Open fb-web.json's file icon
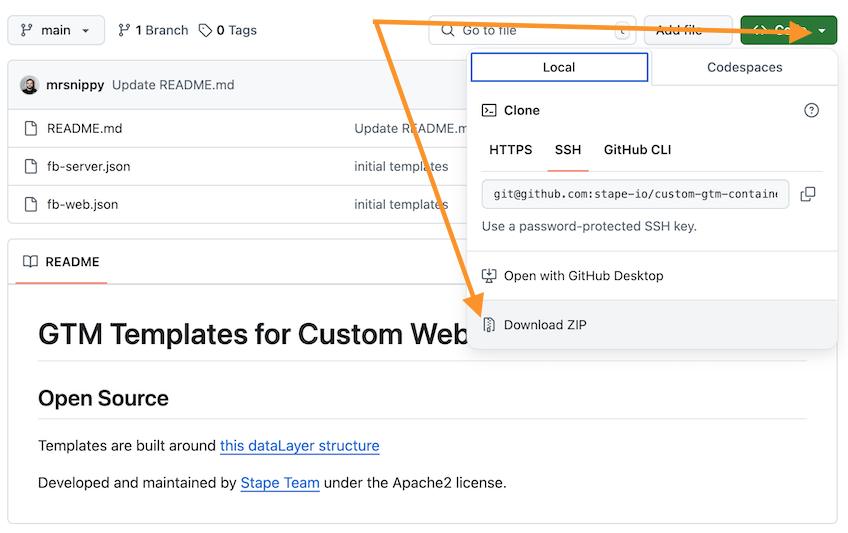848x533 pixels. (x=31, y=204)
